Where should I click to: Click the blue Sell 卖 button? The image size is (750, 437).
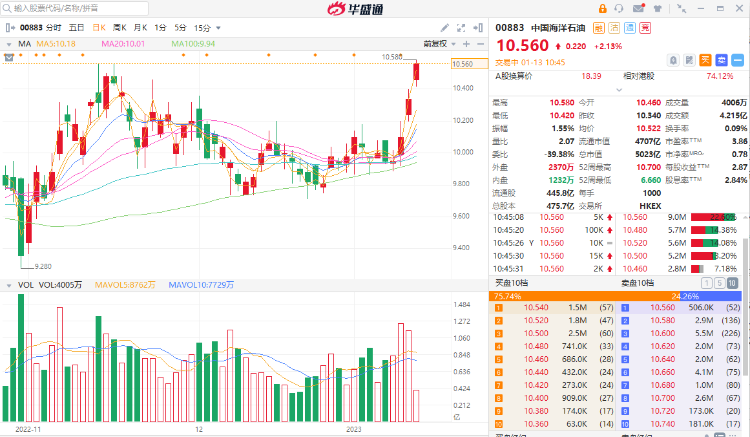click(721, 60)
